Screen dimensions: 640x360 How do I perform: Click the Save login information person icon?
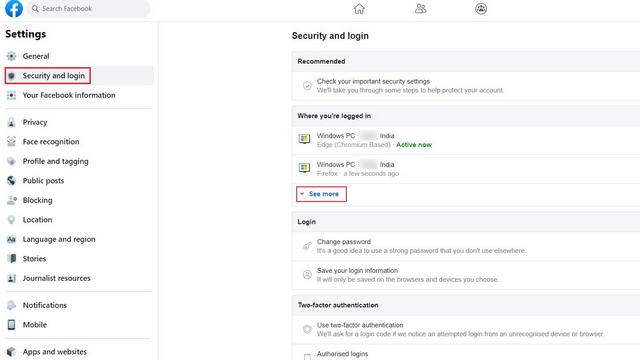[307, 275]
